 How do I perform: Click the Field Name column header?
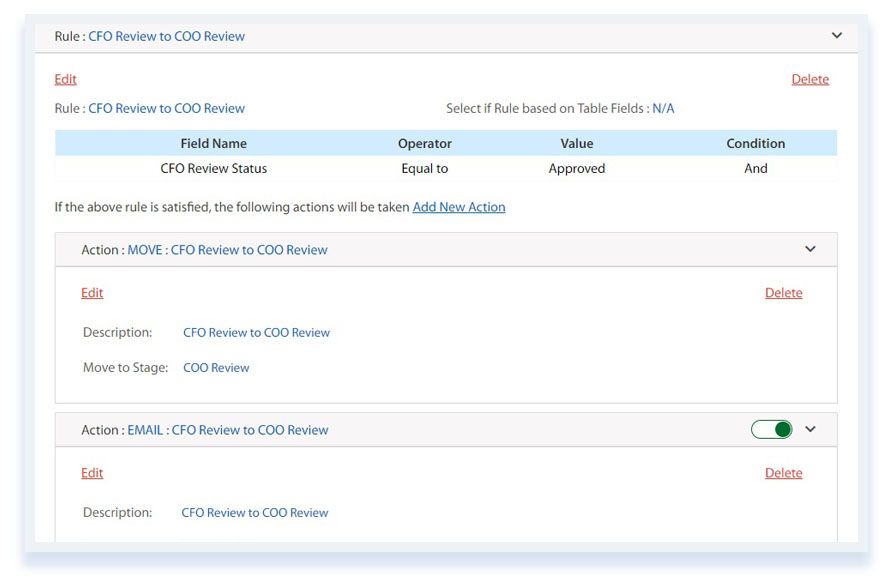tap(213, 143)
